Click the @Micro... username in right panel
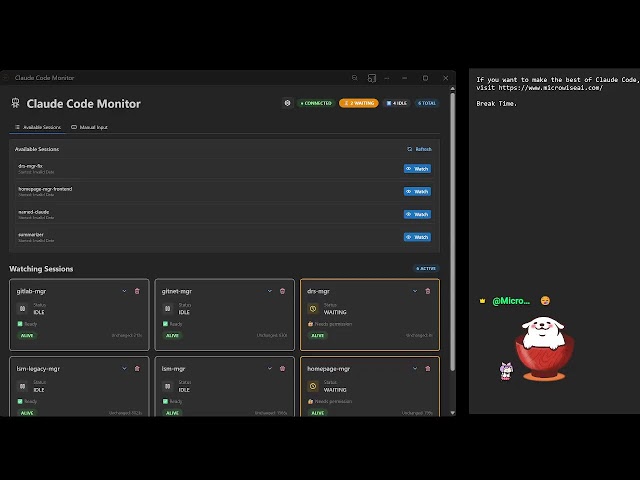This screenshot has height=480, width=640. point(511,301)
